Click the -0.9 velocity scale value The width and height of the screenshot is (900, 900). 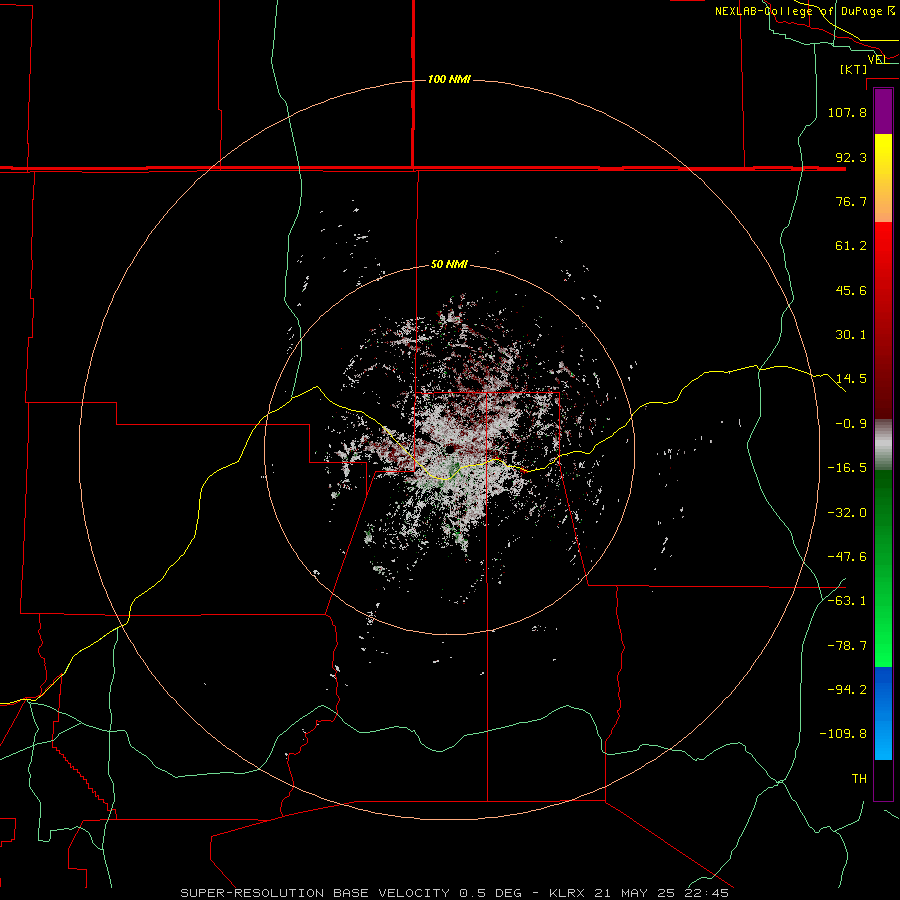[851, 424]
